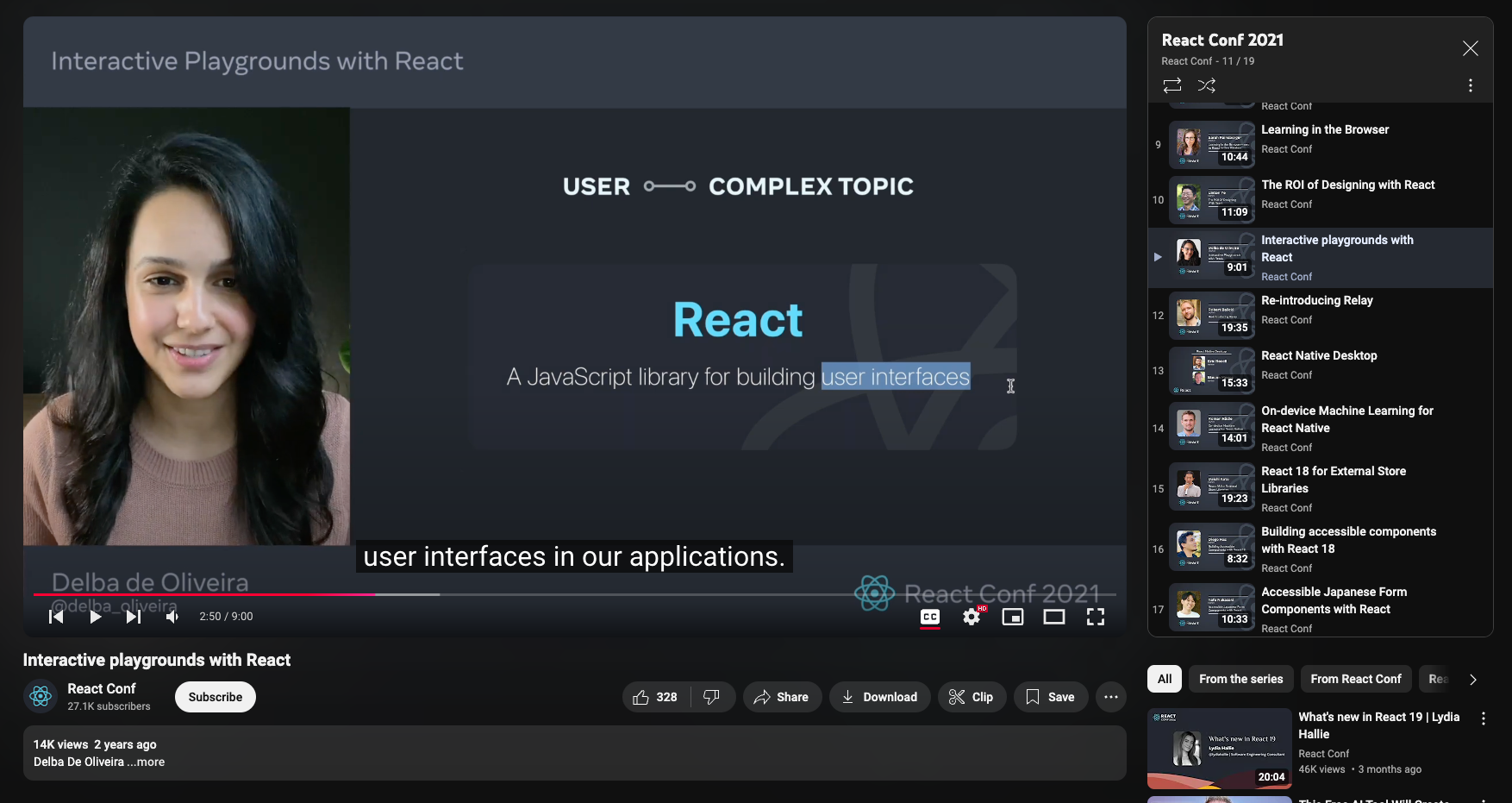
Task: Expand the video description with ...more
Action: (x=145, y=762)
